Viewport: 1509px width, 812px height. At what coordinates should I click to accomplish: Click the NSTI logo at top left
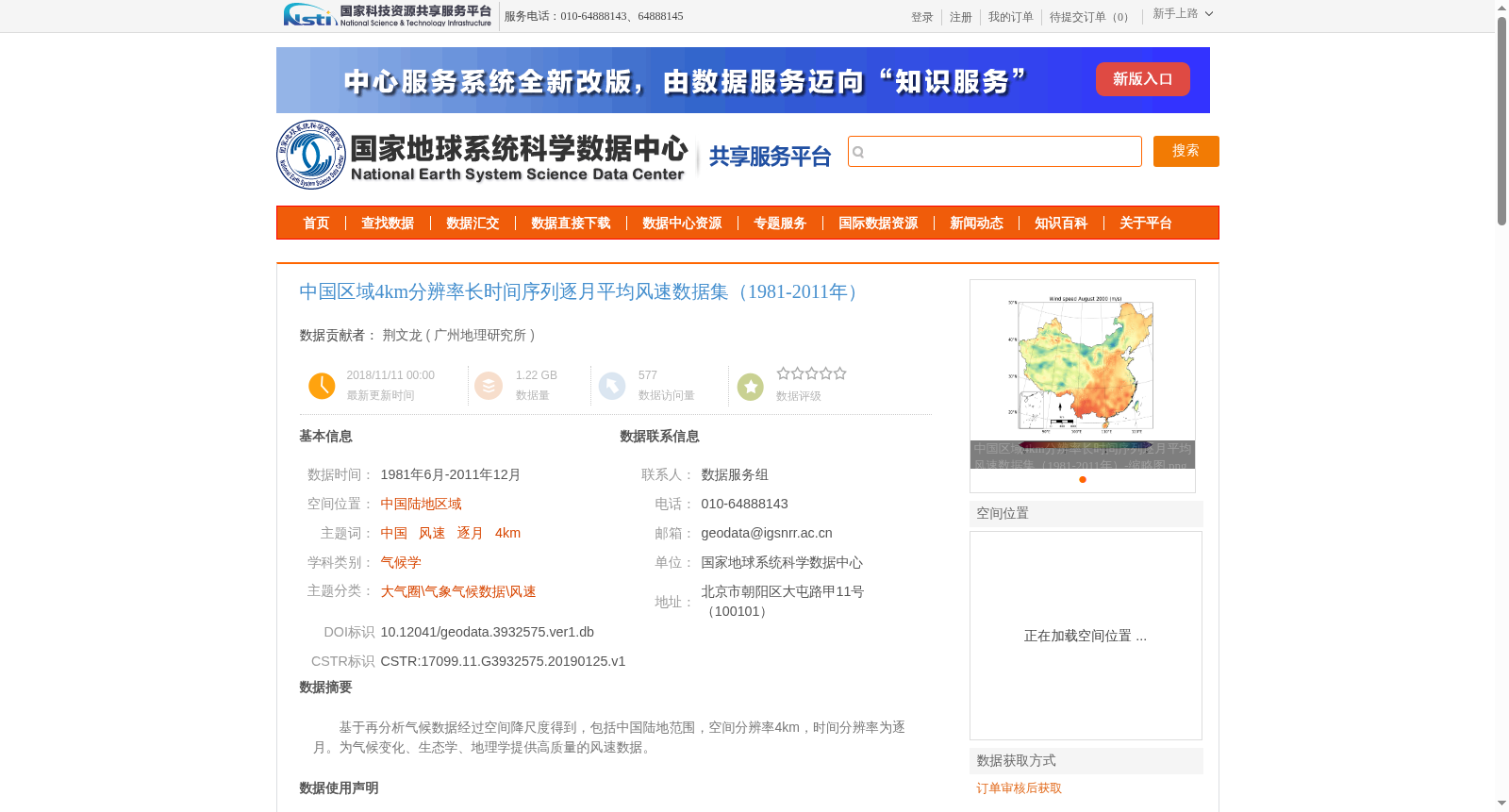pyautogui.click(x=388, y=15)
